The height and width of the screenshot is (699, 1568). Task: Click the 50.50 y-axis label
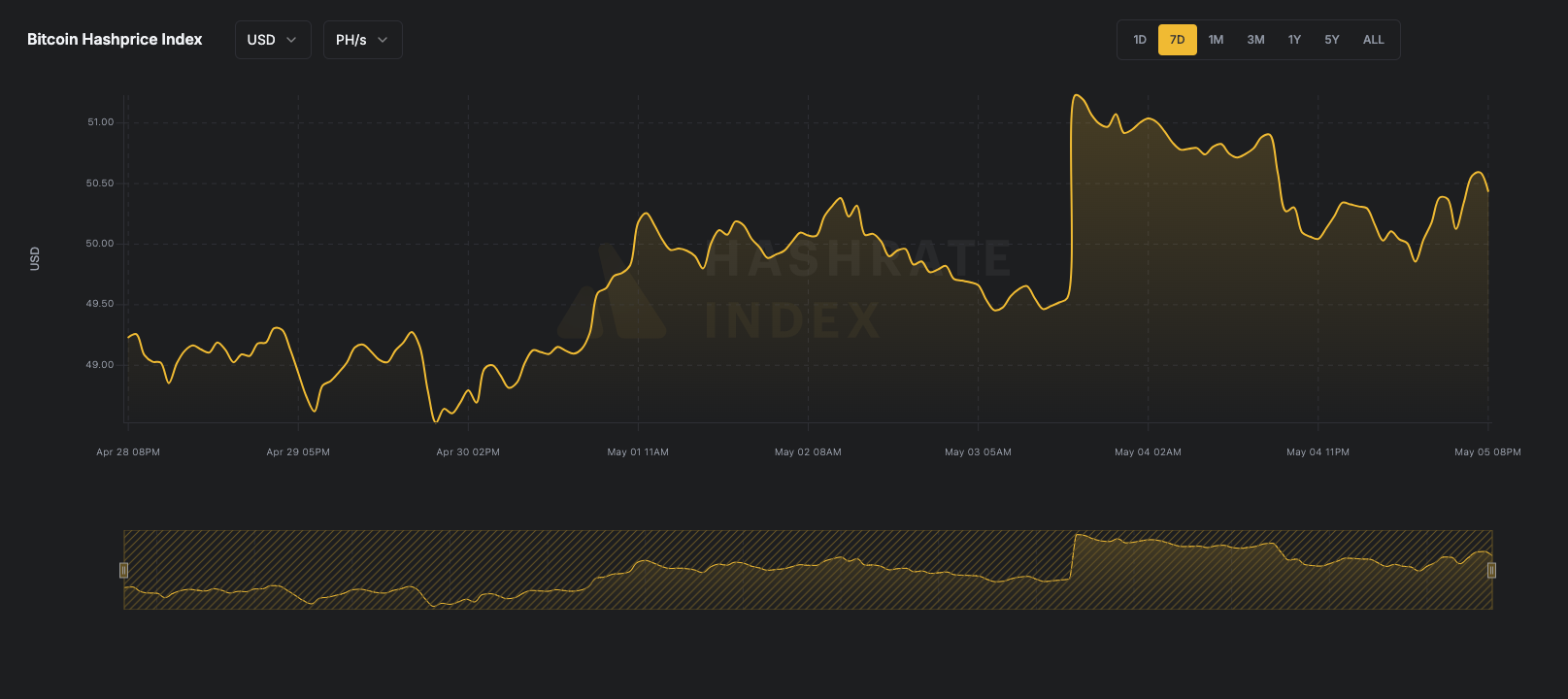tap(100, 183)
